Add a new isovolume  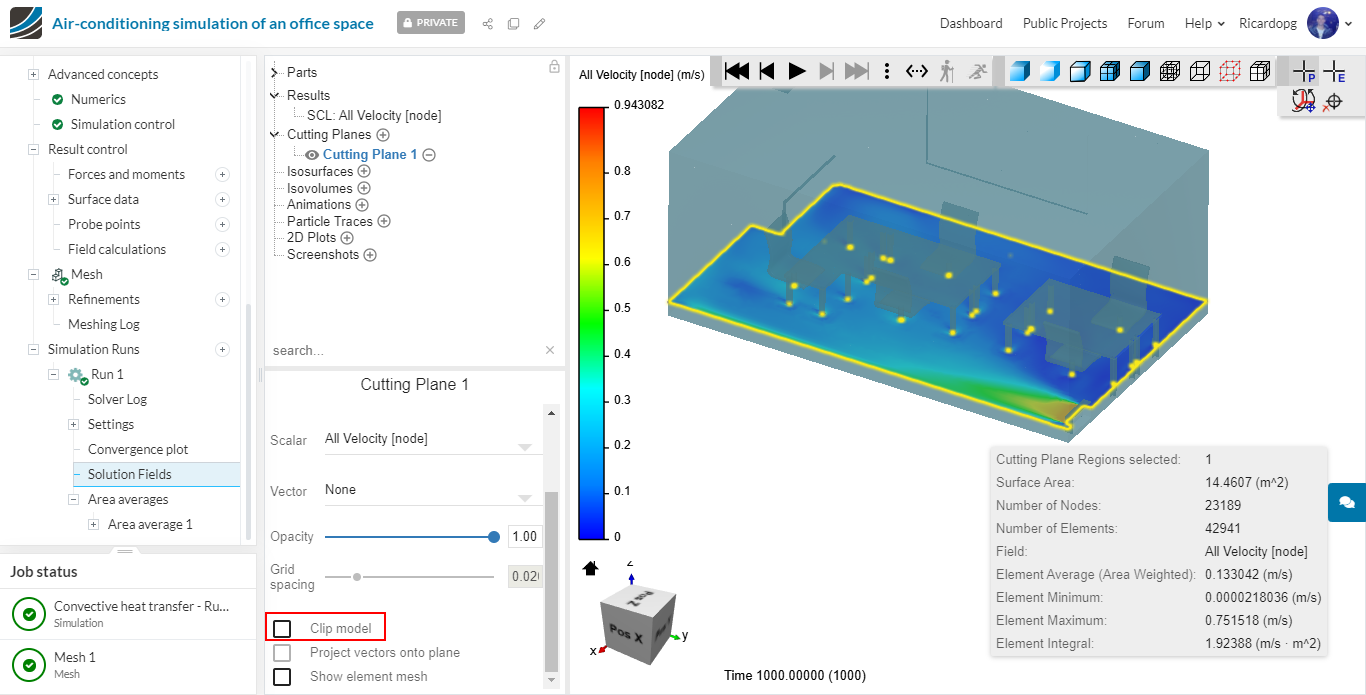364,188
